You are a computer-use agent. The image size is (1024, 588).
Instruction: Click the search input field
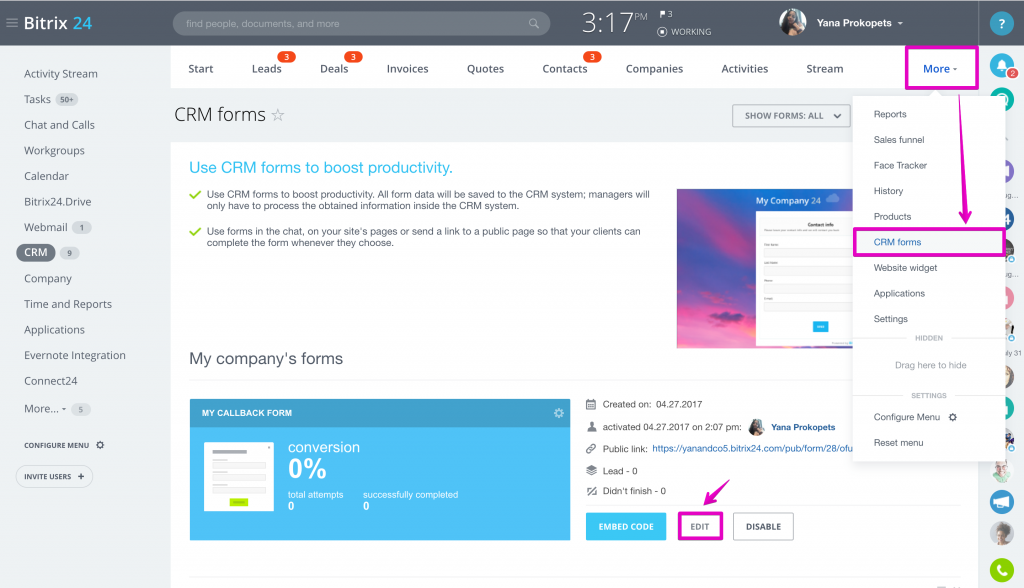(x=361, y=24)
